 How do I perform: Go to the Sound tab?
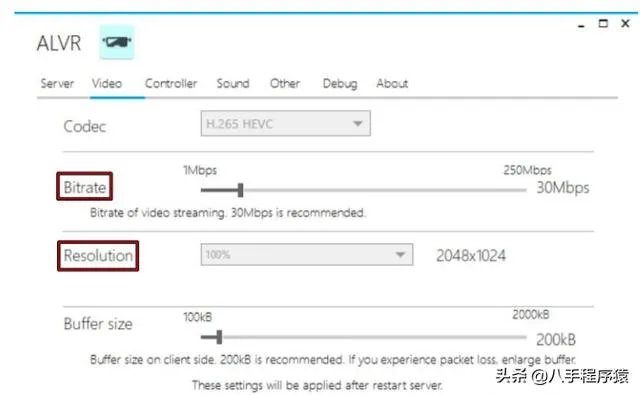point(233,84)
